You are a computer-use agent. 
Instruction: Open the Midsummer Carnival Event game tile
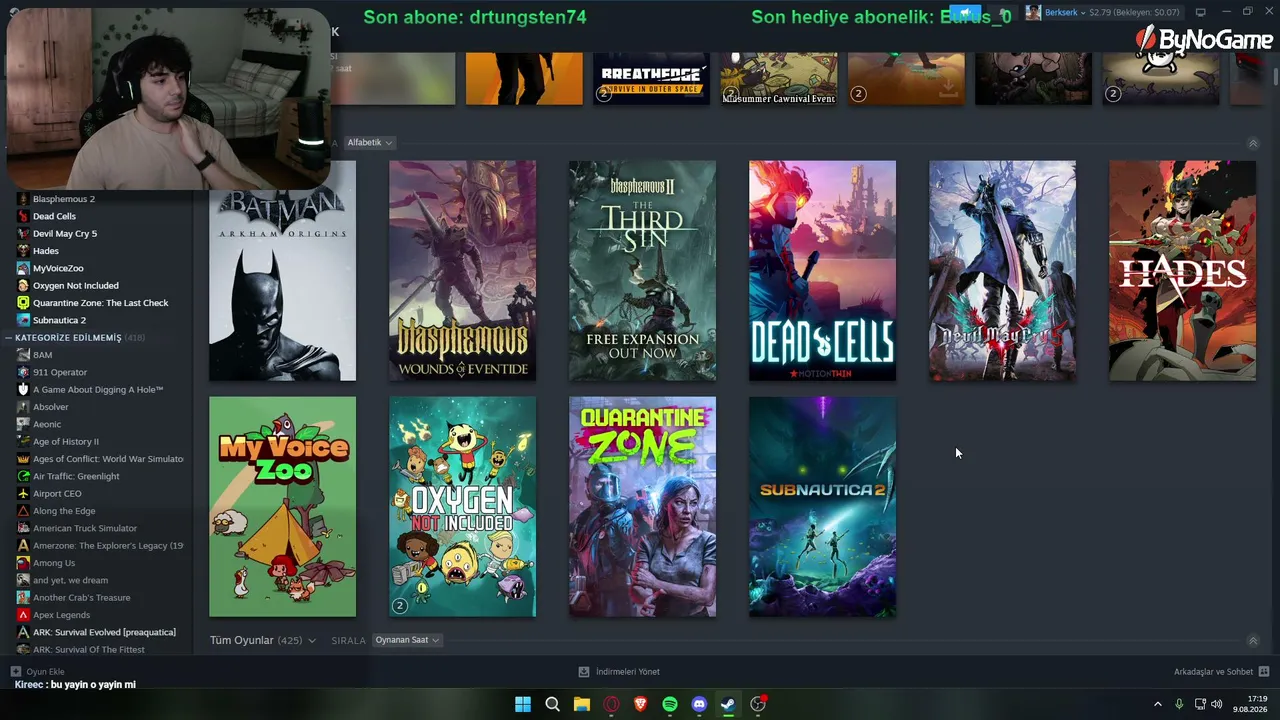tap(779, 78)
